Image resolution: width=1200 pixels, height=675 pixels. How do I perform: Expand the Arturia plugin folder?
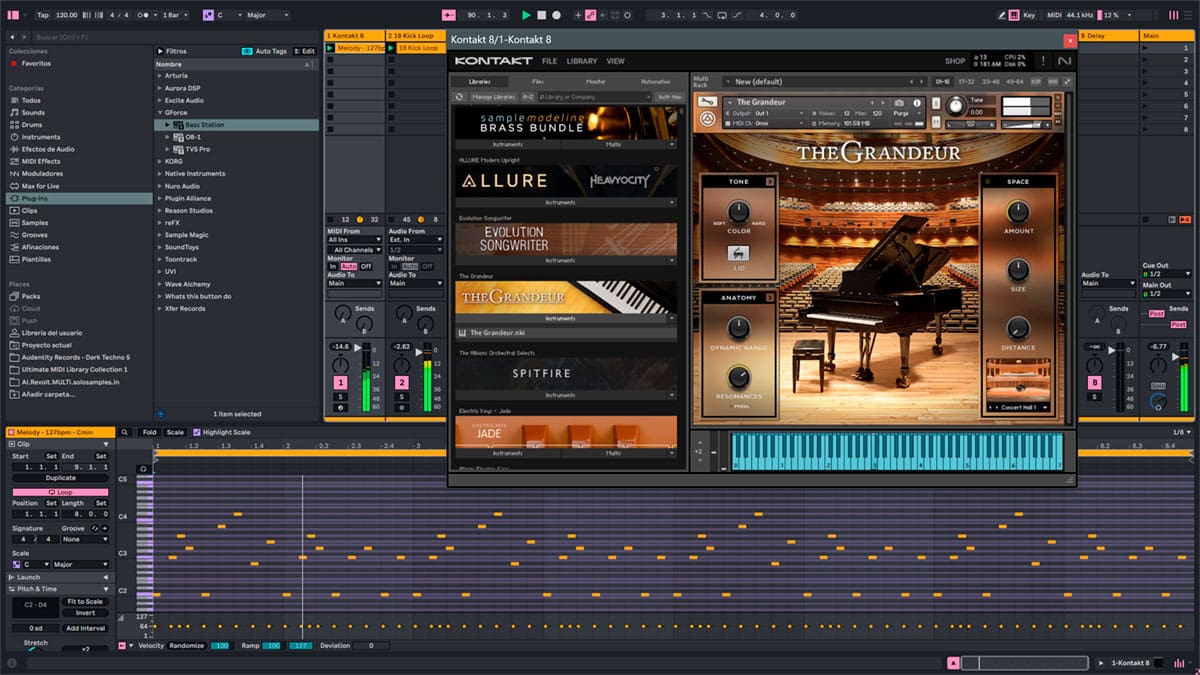pos(159,76)
